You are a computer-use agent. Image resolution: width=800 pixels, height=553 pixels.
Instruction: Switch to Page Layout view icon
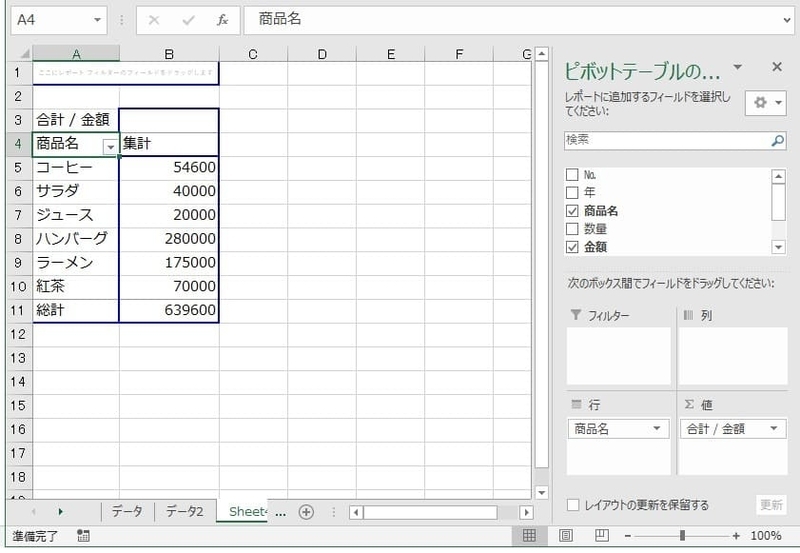[x=565, y=535]
